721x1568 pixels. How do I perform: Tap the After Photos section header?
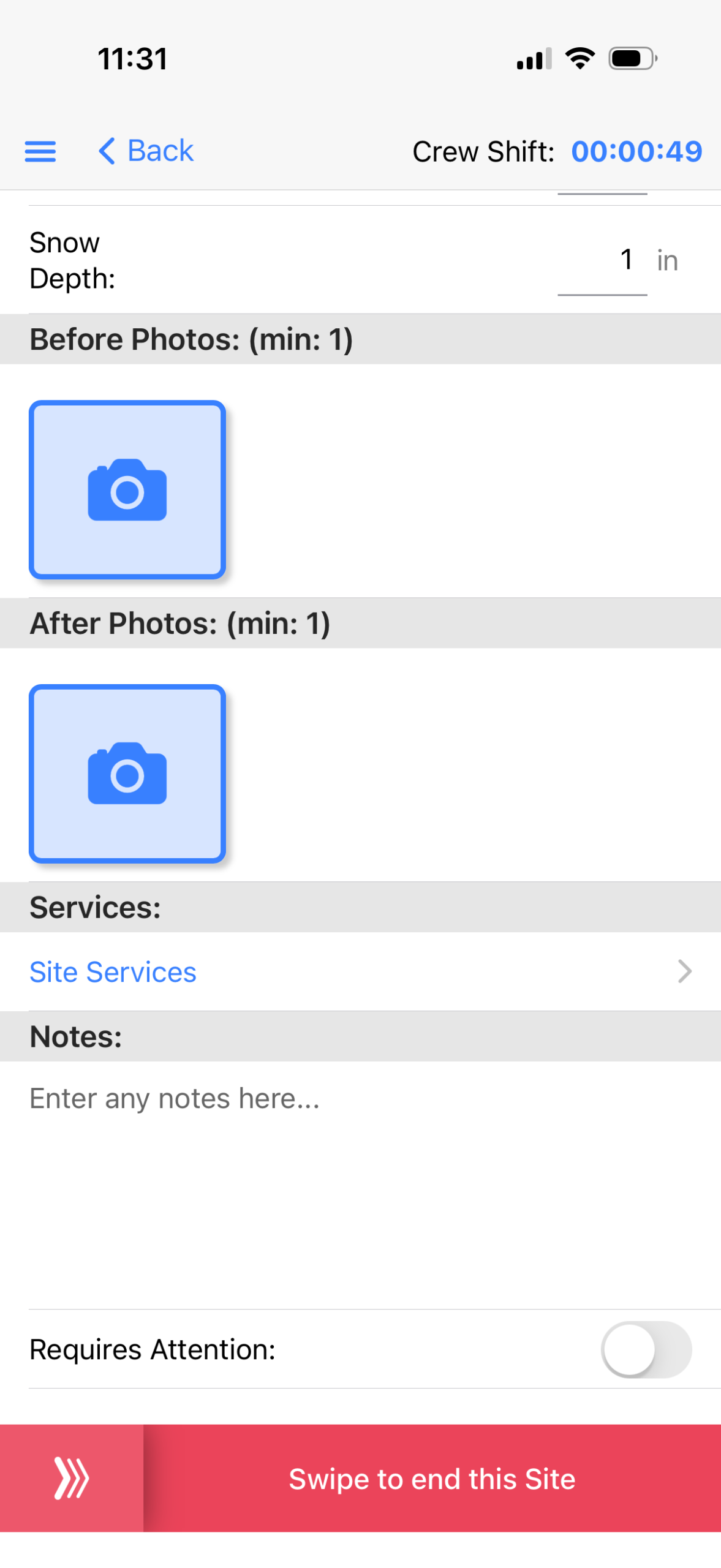coord(180,623)
